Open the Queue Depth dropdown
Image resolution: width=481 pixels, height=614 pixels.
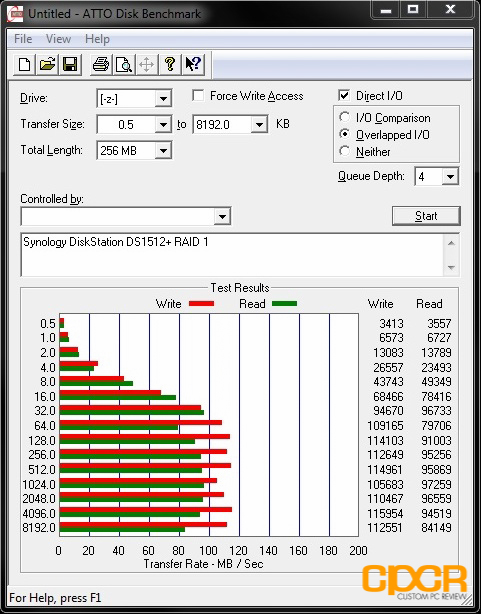450,177
